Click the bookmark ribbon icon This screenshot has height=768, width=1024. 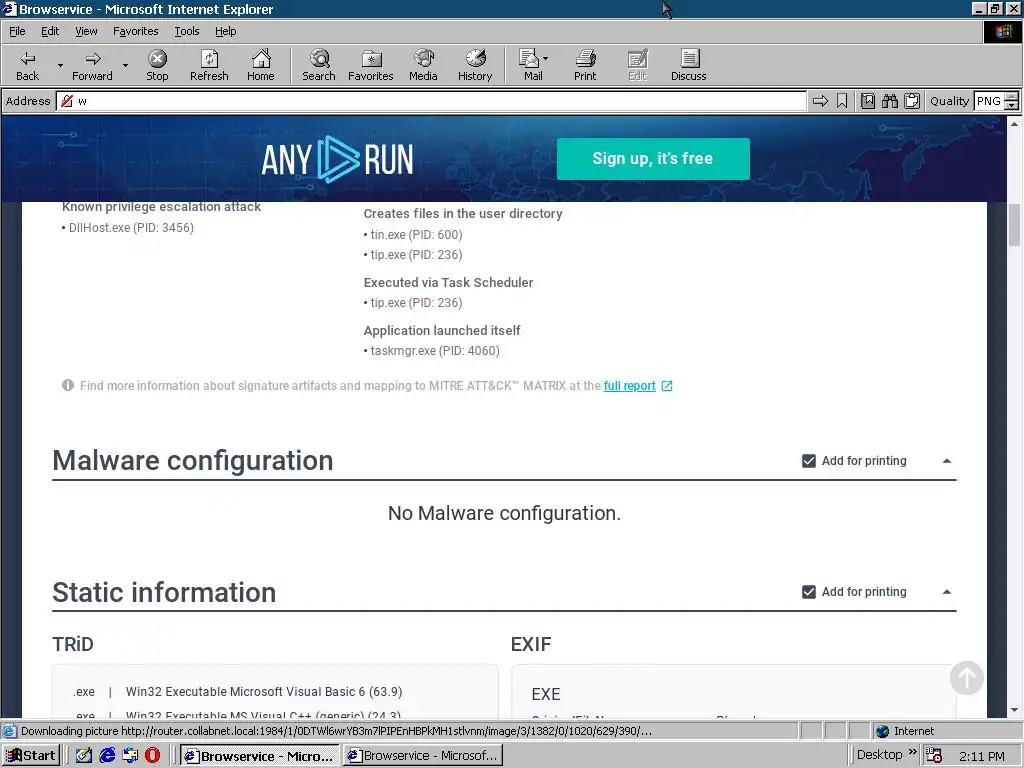pos(842,101)
